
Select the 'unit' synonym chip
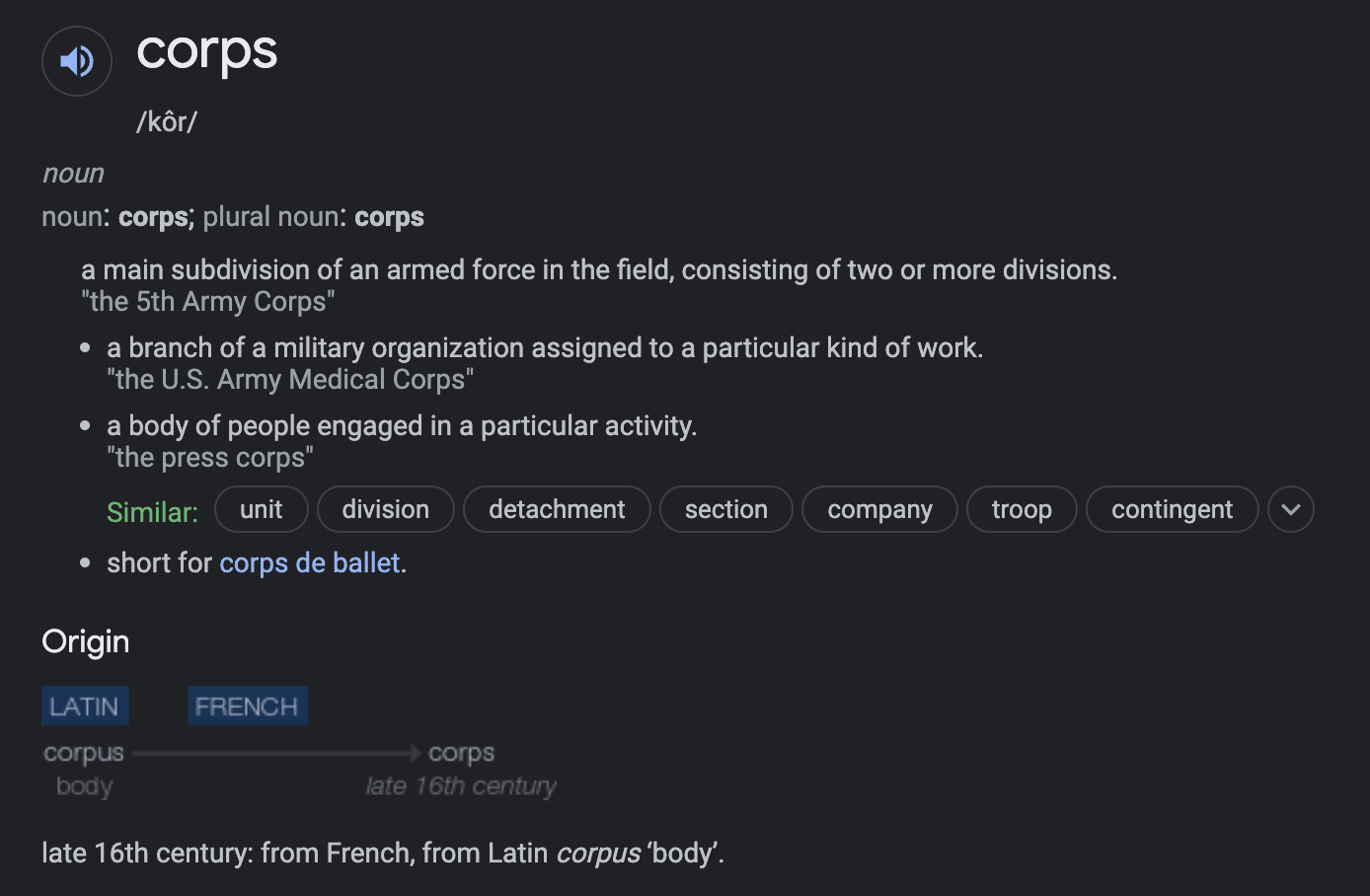261,510
